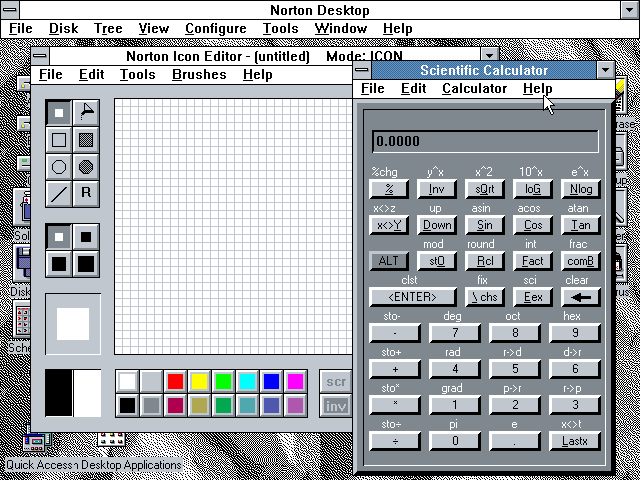
Task: Click the number 7 key
Action: pyautogui.click(x=455, y=333)
